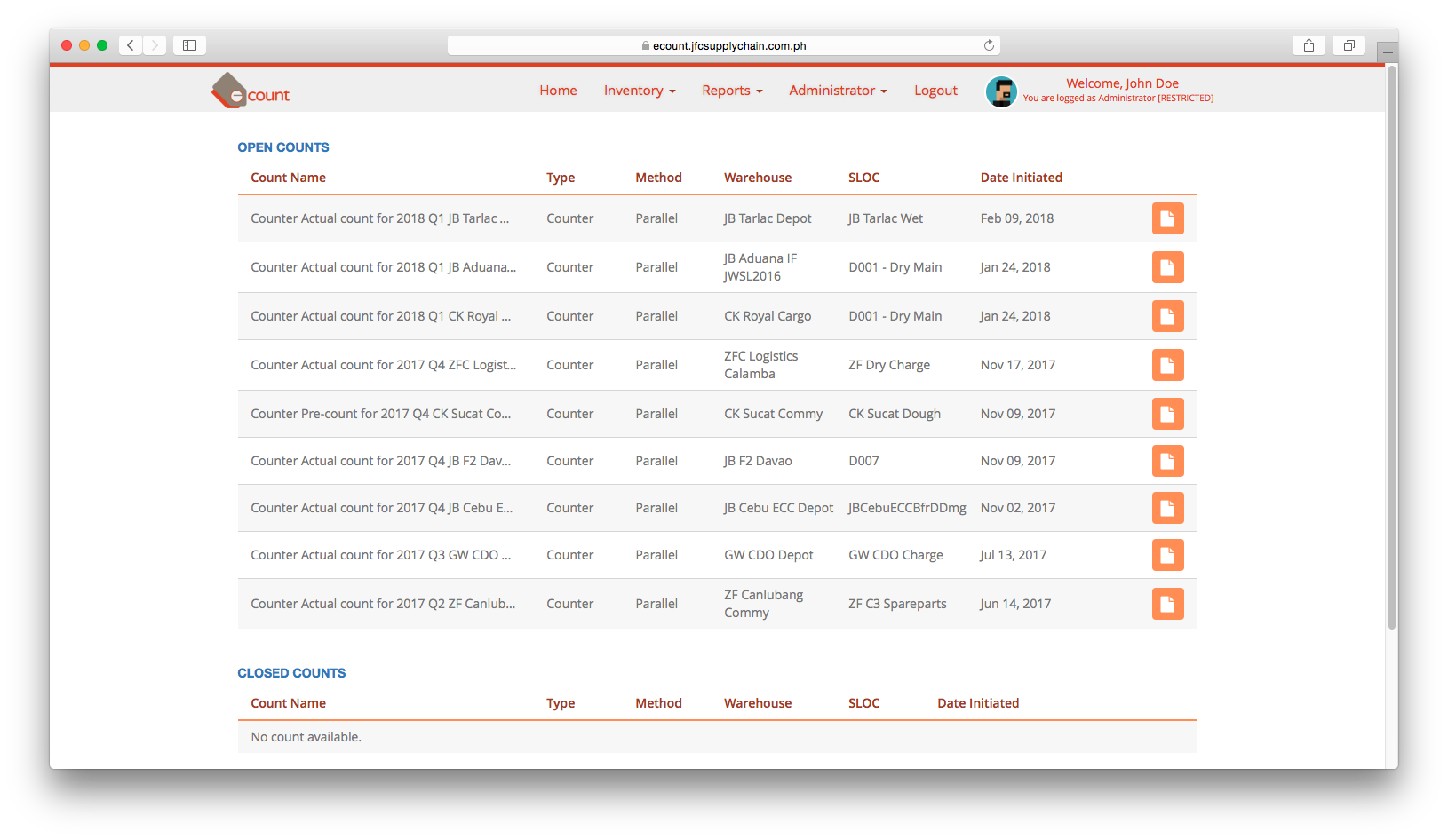Click the user profile avatar picture

click(1002, 91)
